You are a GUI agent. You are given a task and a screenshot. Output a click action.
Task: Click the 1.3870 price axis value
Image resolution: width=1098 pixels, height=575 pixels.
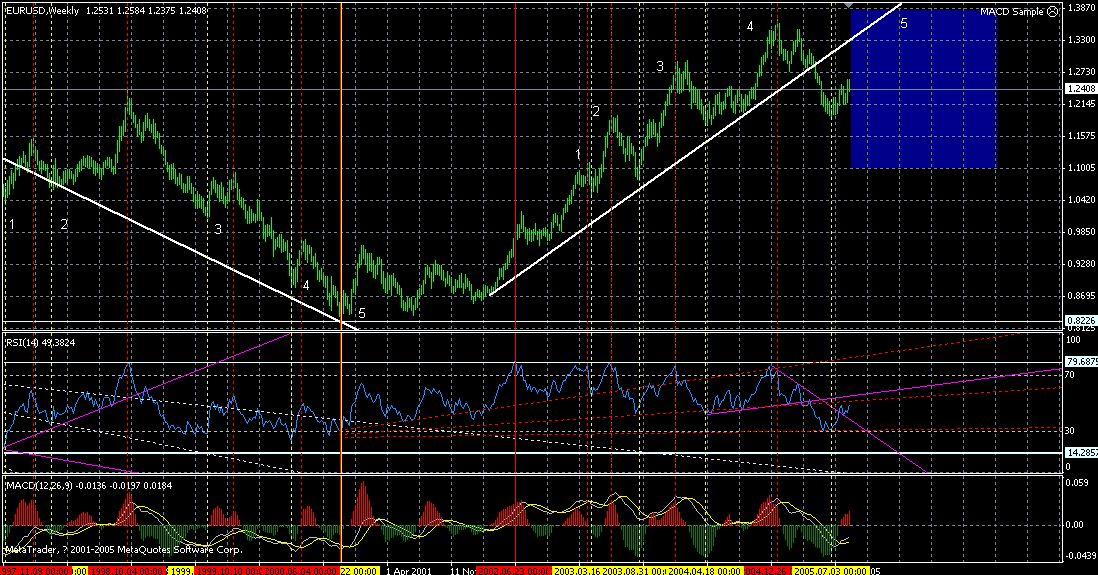coord(1081,7)
